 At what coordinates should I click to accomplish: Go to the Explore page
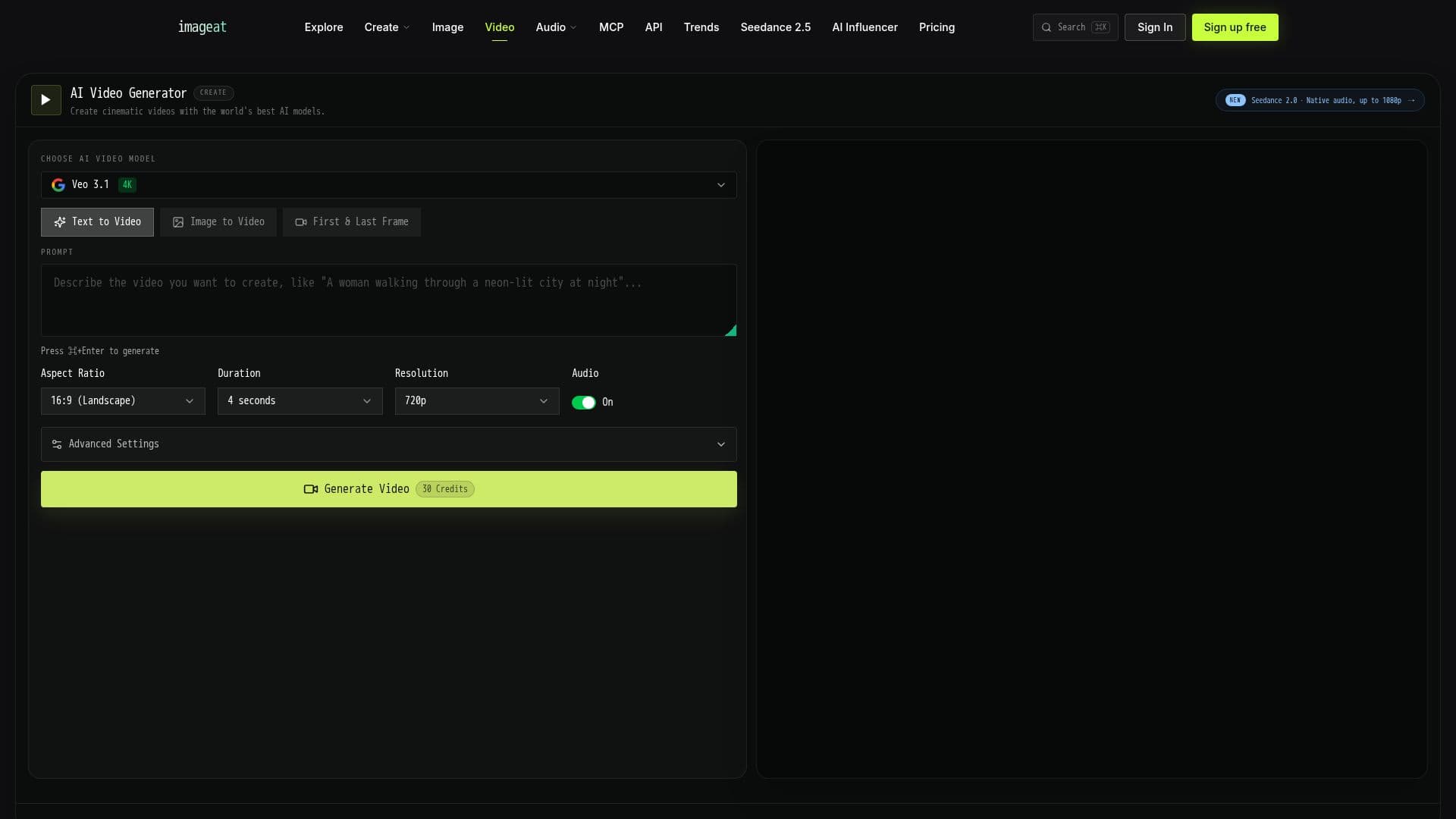pyautogui.click(x=324, y=27)
